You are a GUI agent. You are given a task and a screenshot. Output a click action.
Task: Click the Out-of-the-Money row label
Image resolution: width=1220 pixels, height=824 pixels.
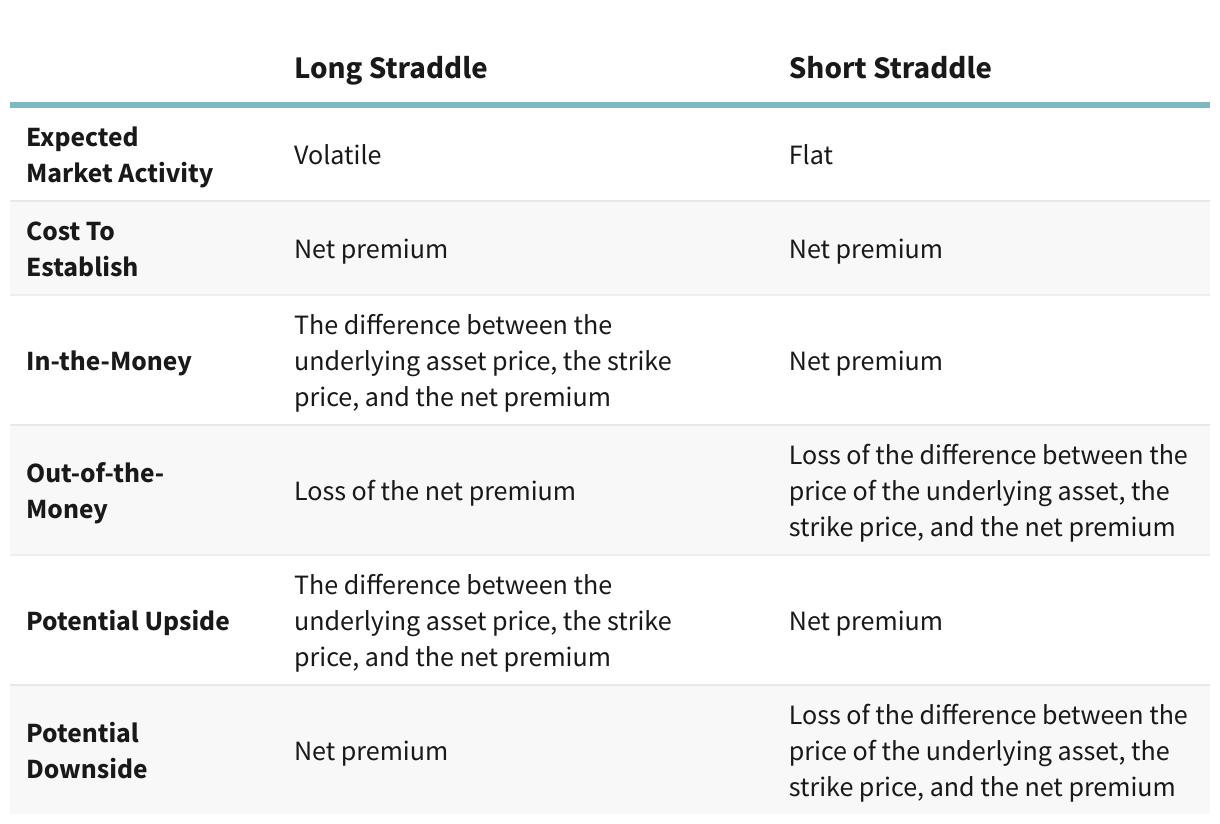[94, 491]
